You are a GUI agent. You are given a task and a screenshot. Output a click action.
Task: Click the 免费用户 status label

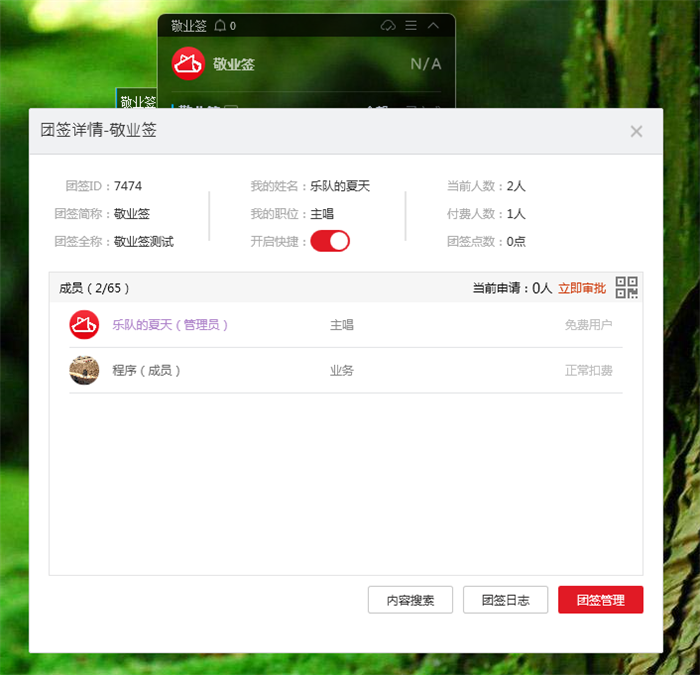[x=588, y=325]
